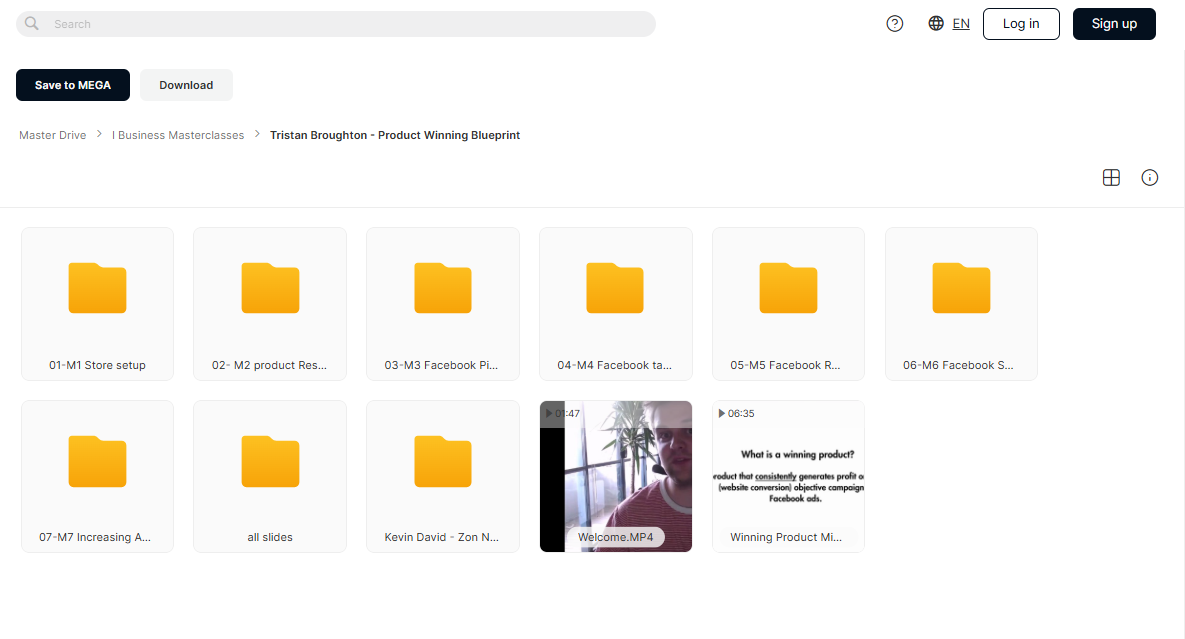Click the Log in button
Screen dimensions: 1185x639
[x=1021, y=23]
